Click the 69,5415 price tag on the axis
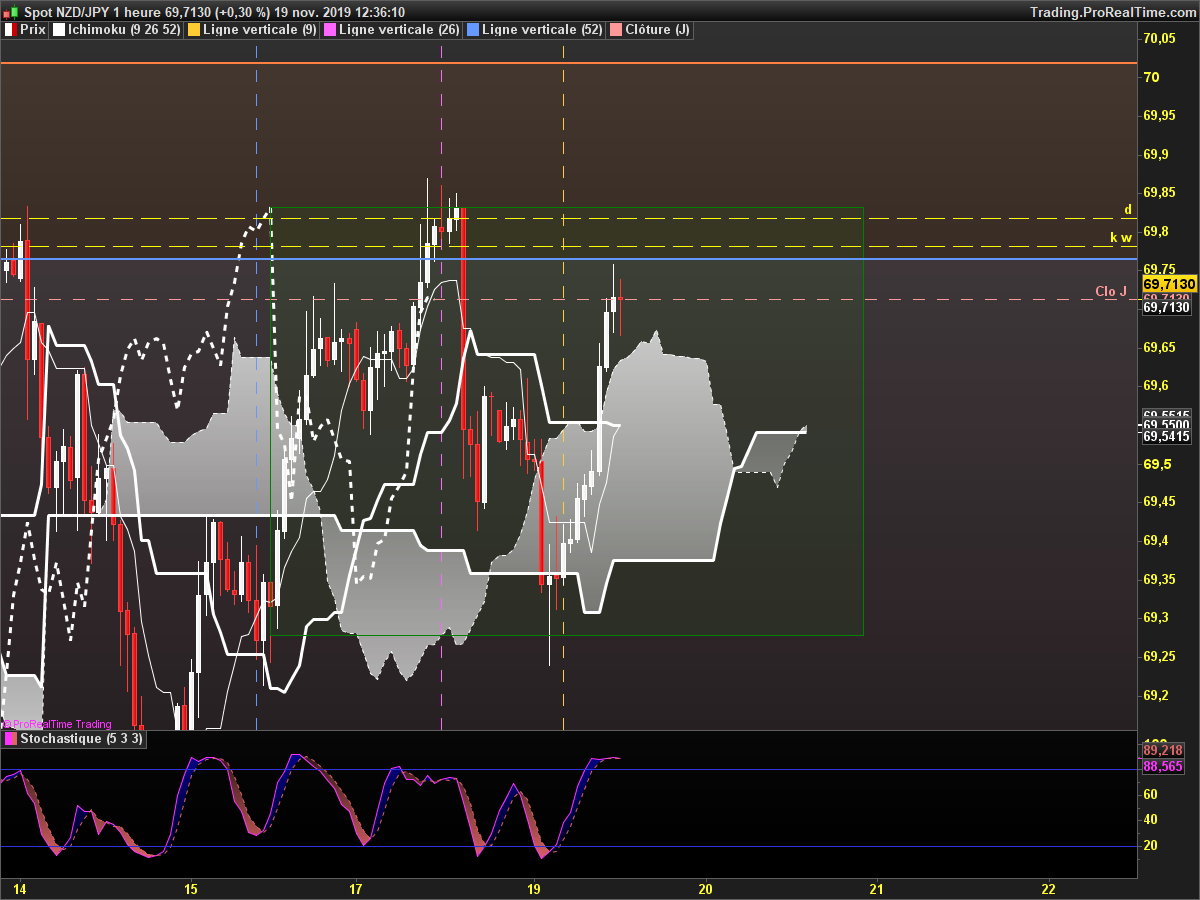Image resolution: width=1200 pixels, height=900 pixels. [1169, 436]
